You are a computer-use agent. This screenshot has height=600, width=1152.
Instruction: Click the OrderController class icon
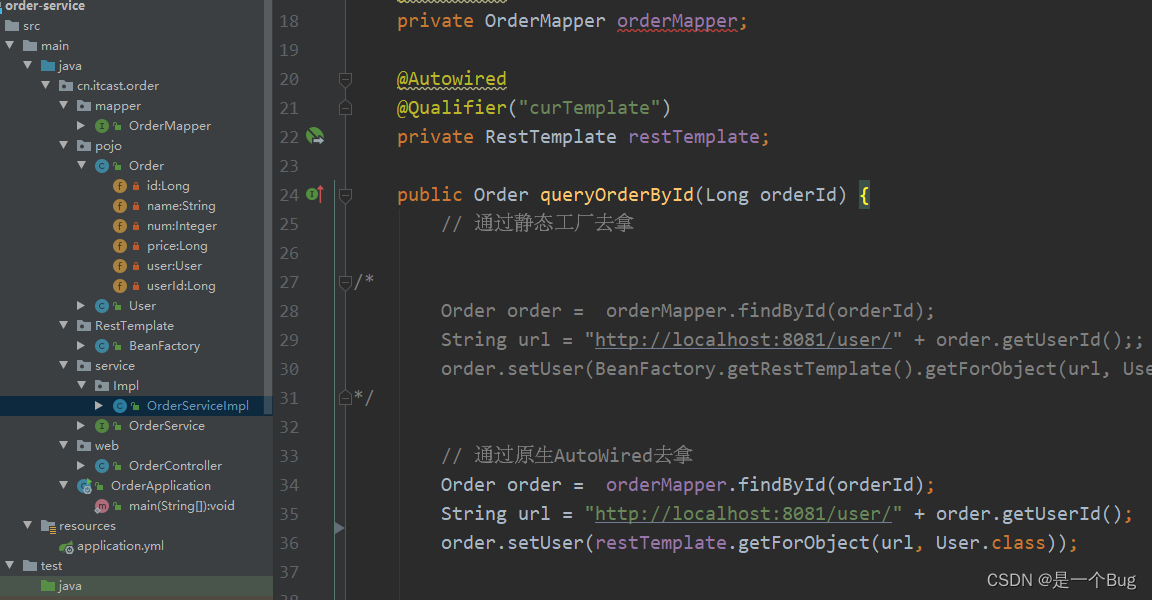click(x=102, y=466)
